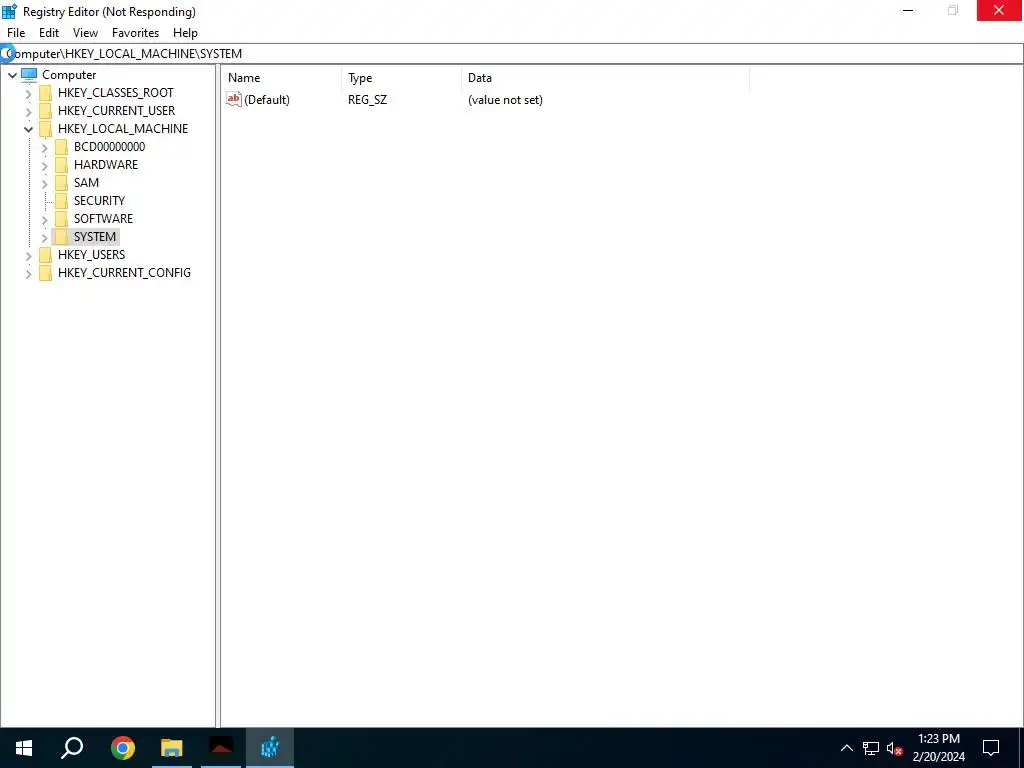Image resolution: width=1024 pixels, height=768 pixels.
Task: Select the SOFTWARE key label
Action: [103, 219]
